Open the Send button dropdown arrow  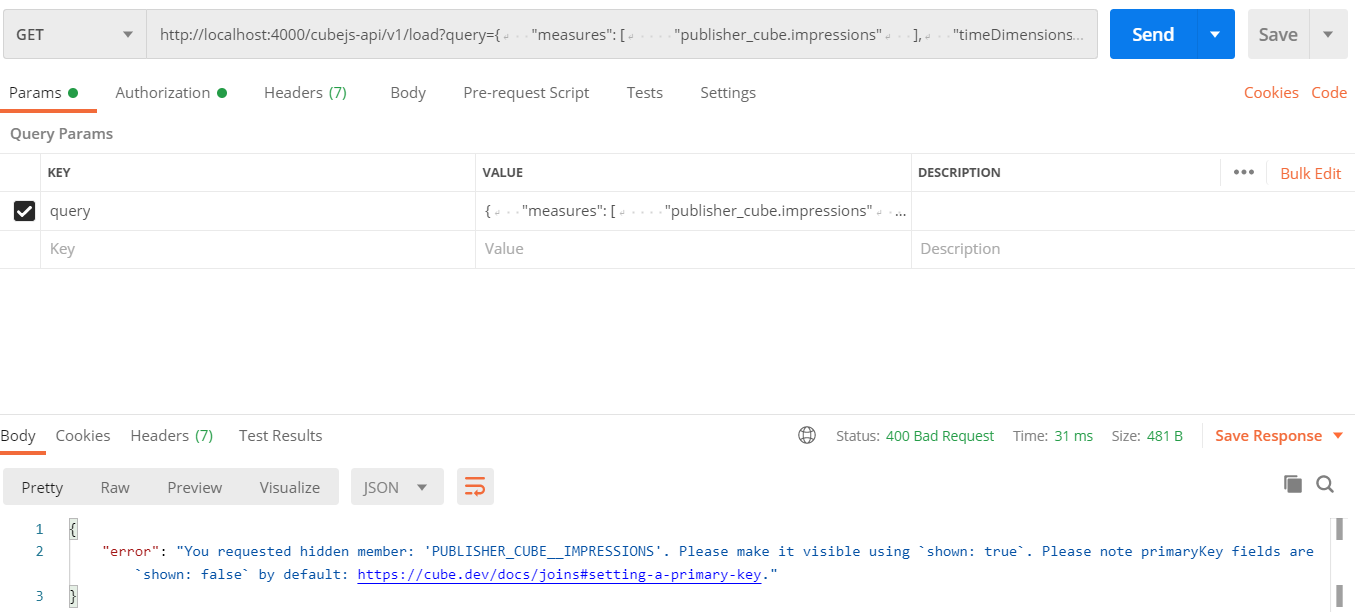pyautogui.click(x=1216, y=33)
